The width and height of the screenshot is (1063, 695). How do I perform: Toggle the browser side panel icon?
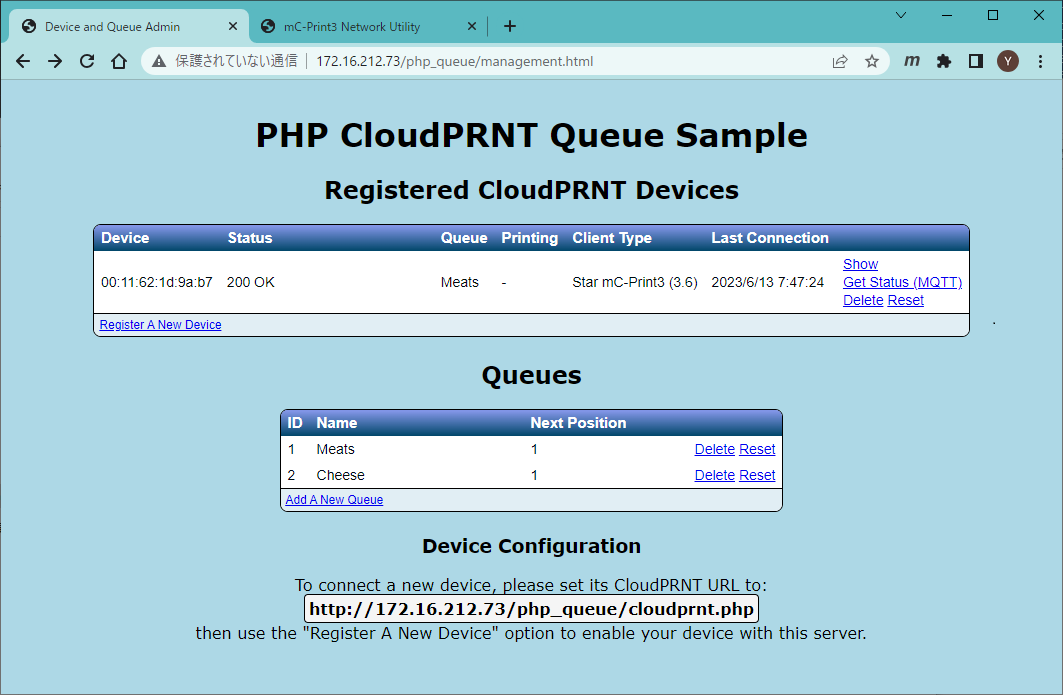975,61
